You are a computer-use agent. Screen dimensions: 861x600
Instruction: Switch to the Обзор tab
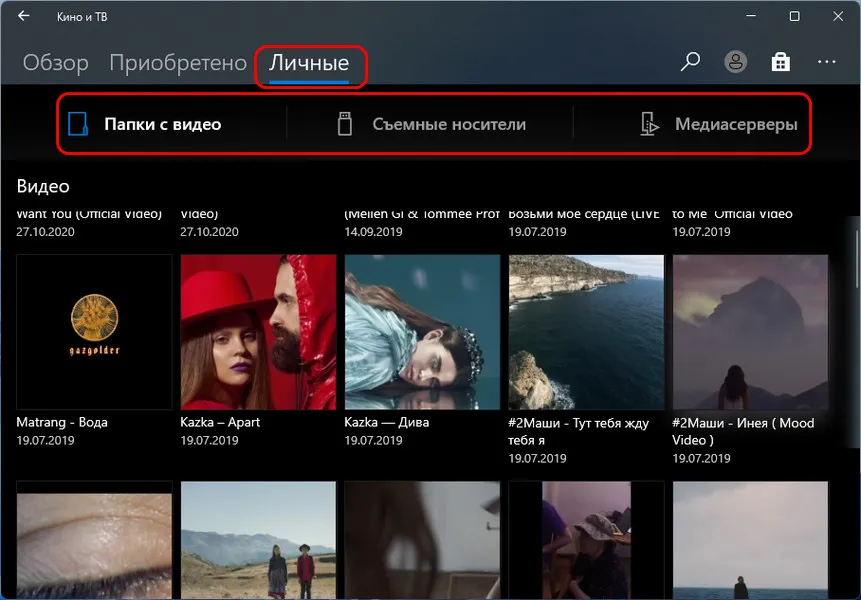click(x=55, y=63)
